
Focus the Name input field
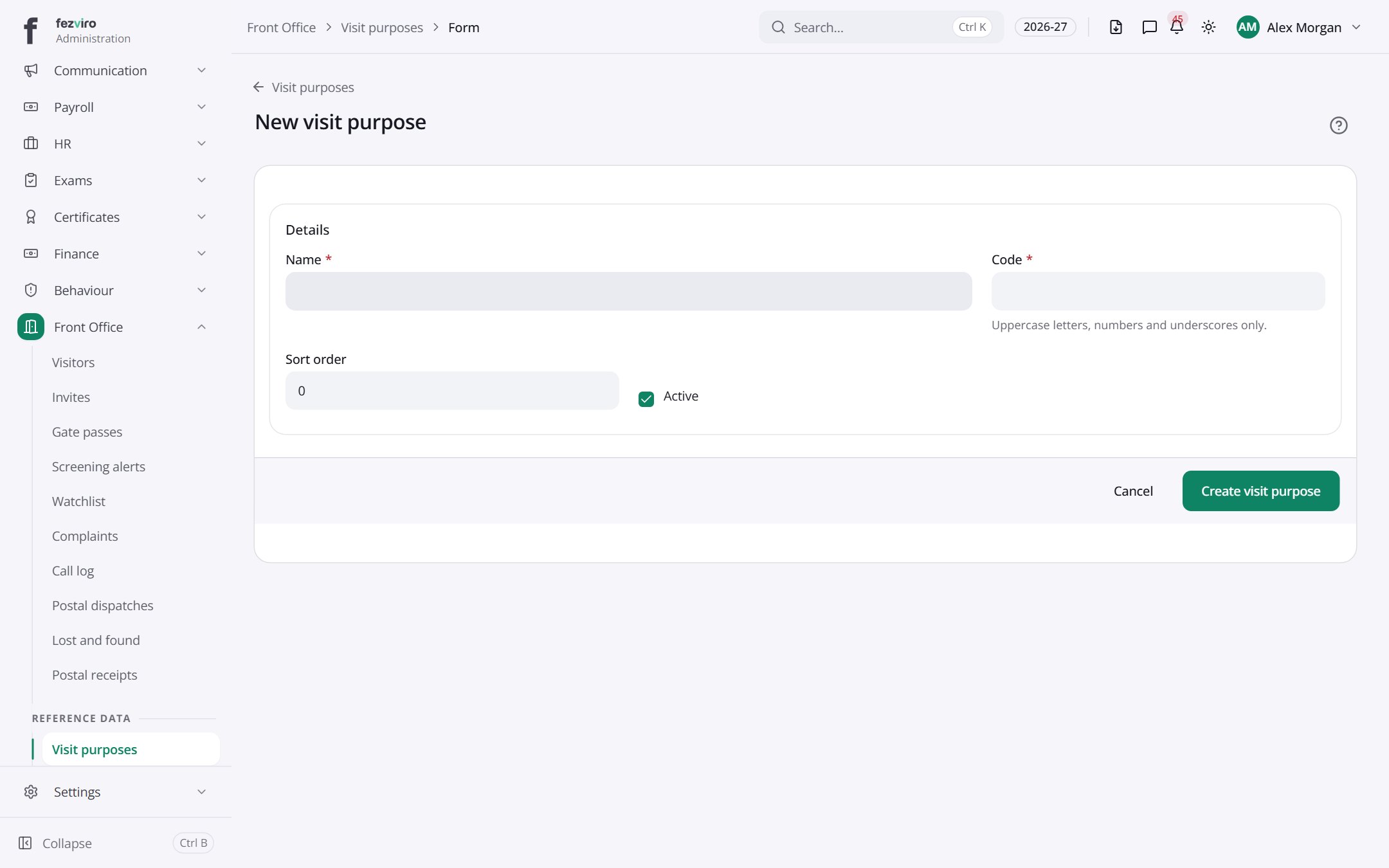click(x=628, y=291)
